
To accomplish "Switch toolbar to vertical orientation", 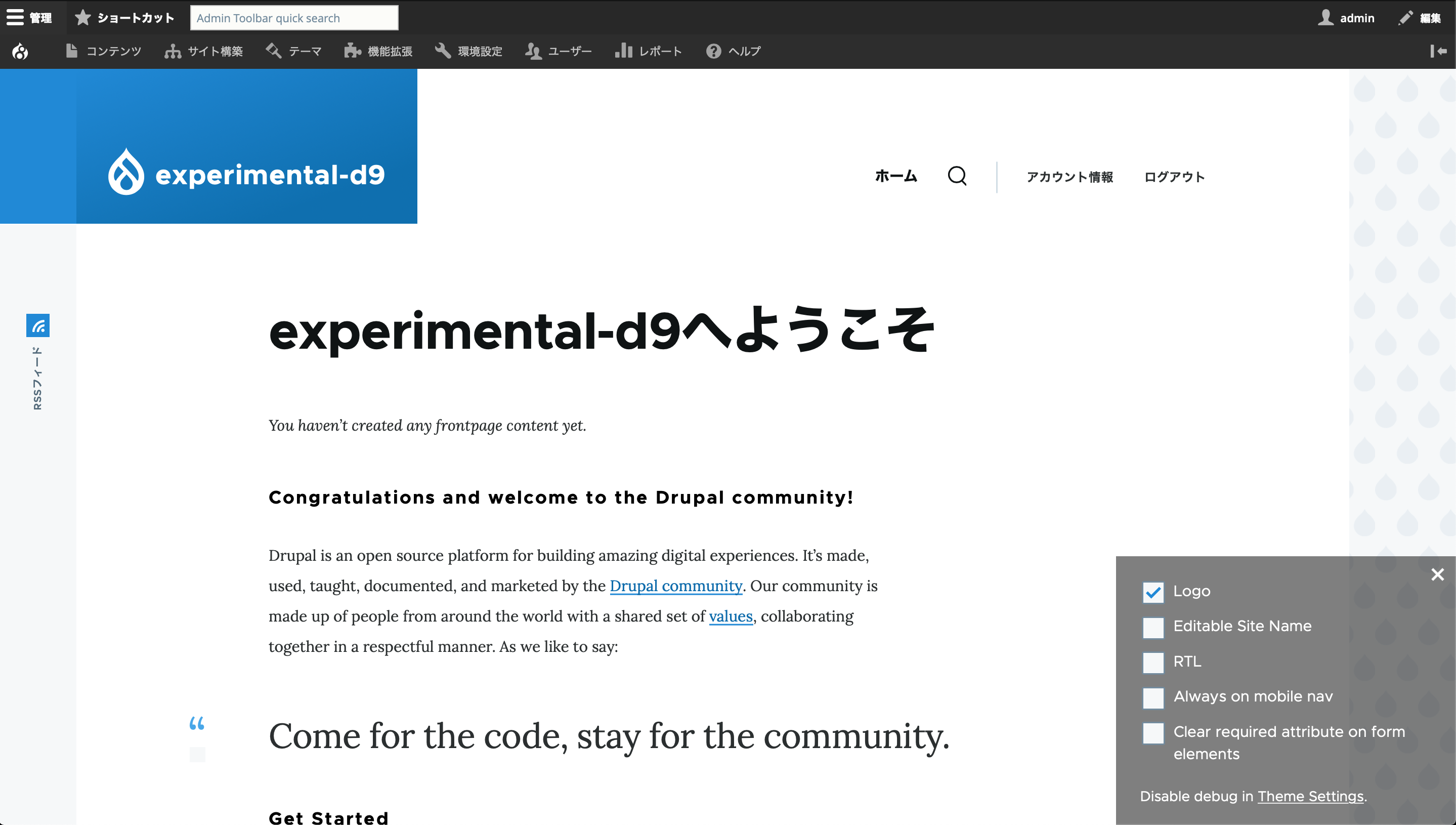I will (1438, 51).
